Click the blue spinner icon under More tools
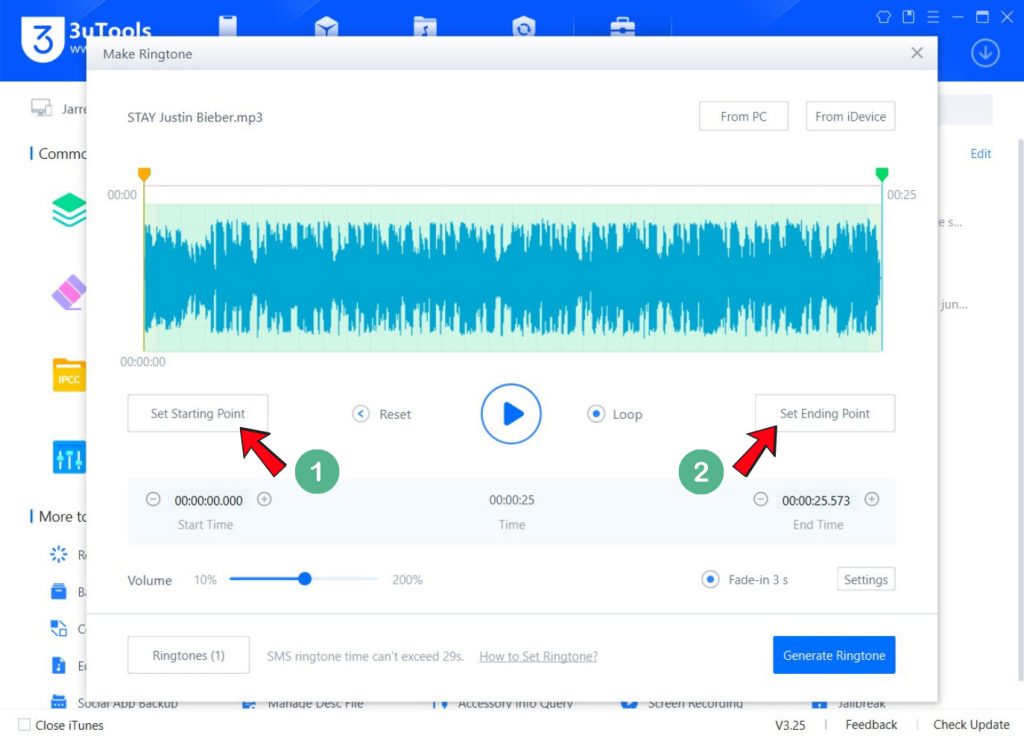The width and height of the screenshot is (1024, 747). (x=59, y=554)
